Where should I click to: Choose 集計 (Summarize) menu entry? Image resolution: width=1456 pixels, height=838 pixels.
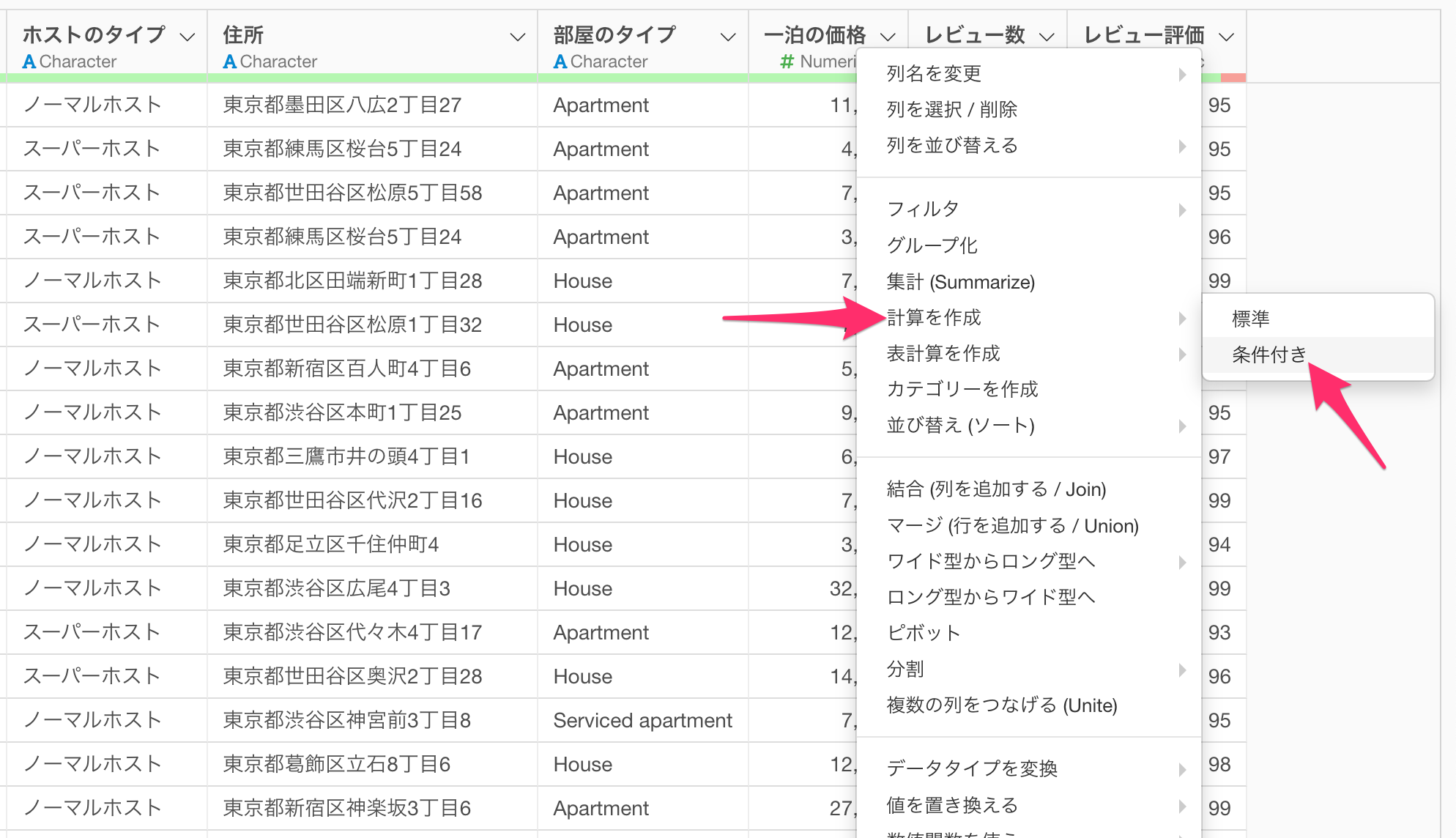[960, 282]
